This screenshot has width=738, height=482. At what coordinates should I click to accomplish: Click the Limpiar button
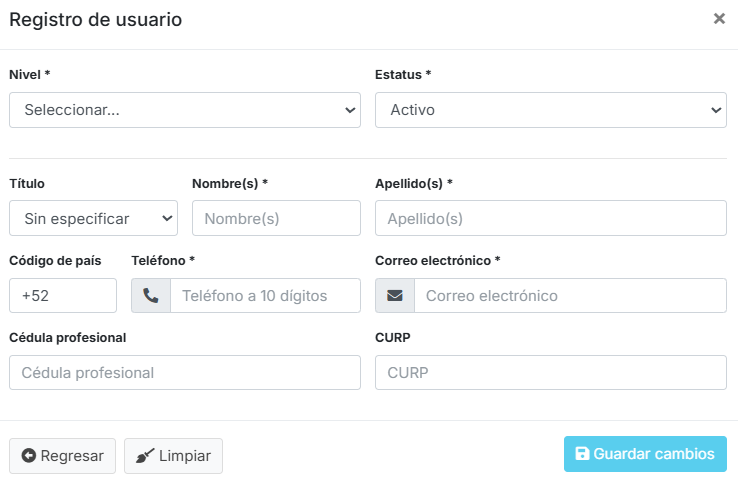click(173, 455)
